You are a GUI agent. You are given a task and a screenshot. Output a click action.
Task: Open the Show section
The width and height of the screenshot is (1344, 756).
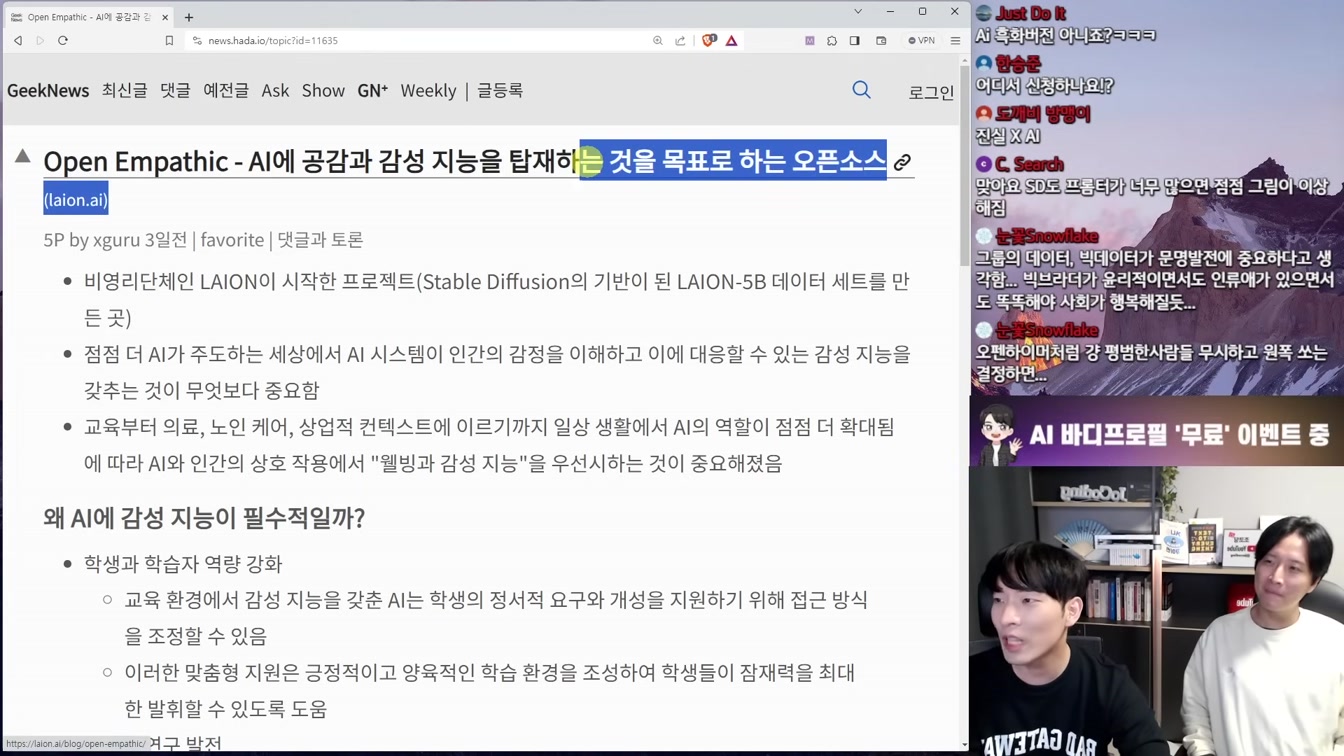pos(323,90)
